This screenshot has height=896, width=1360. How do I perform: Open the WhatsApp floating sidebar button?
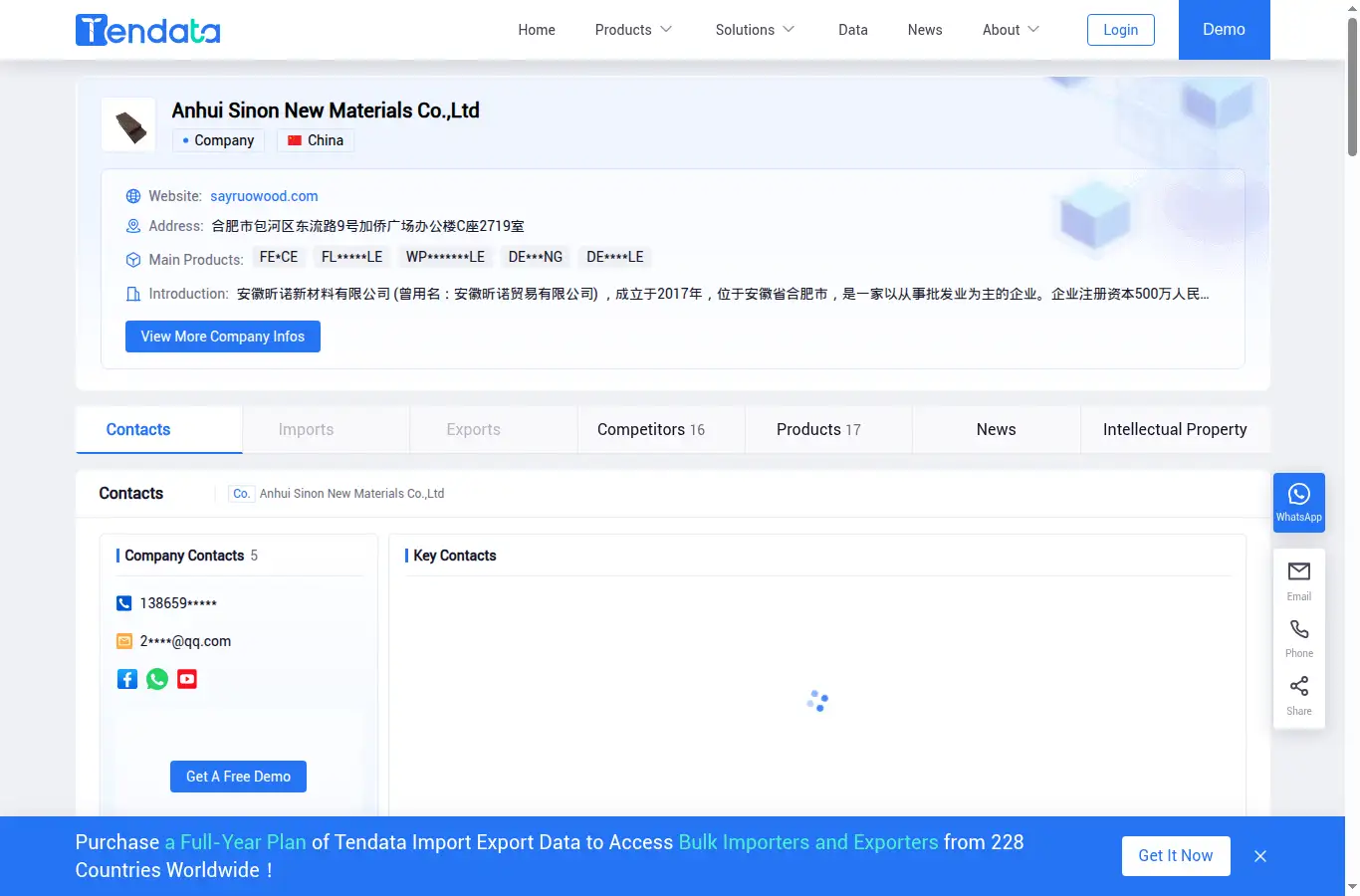(1299, 503)
